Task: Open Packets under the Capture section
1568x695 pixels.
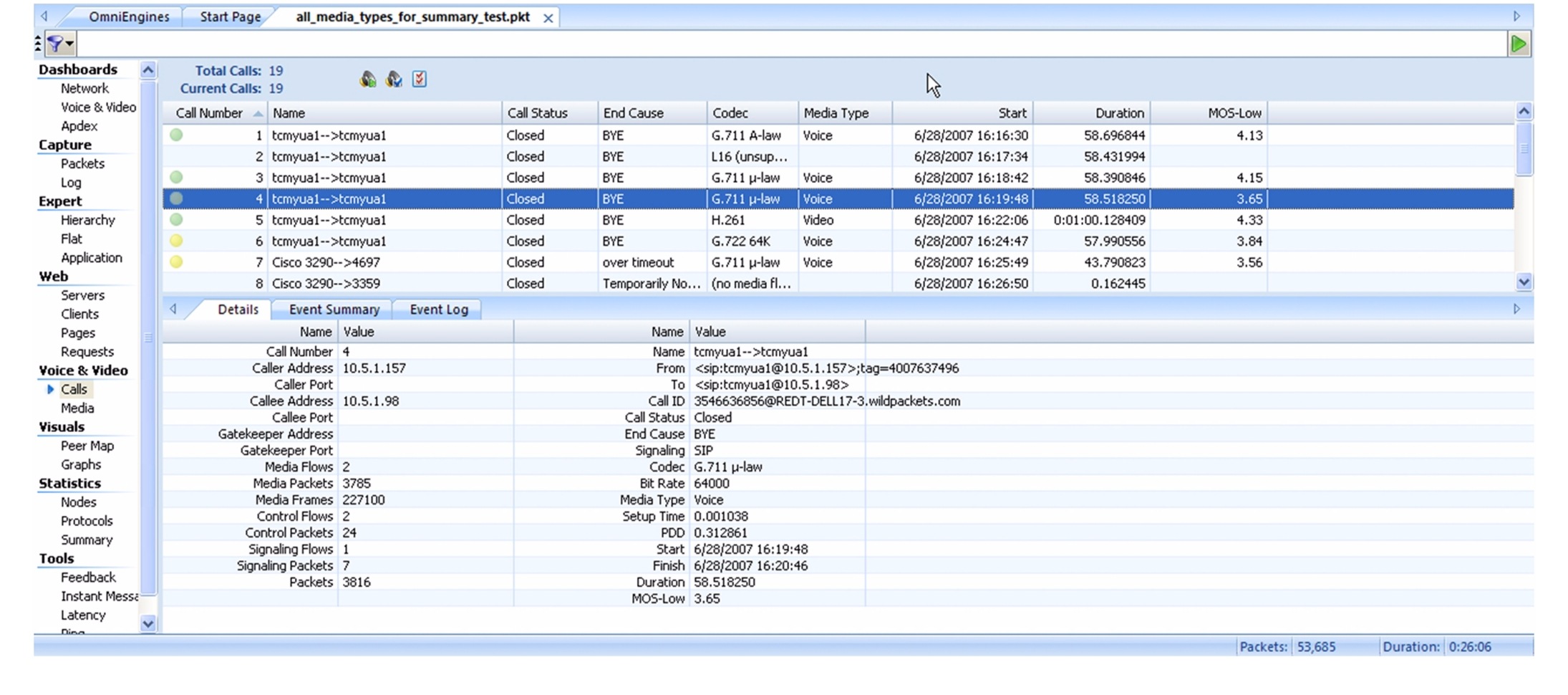Action: 82,163
